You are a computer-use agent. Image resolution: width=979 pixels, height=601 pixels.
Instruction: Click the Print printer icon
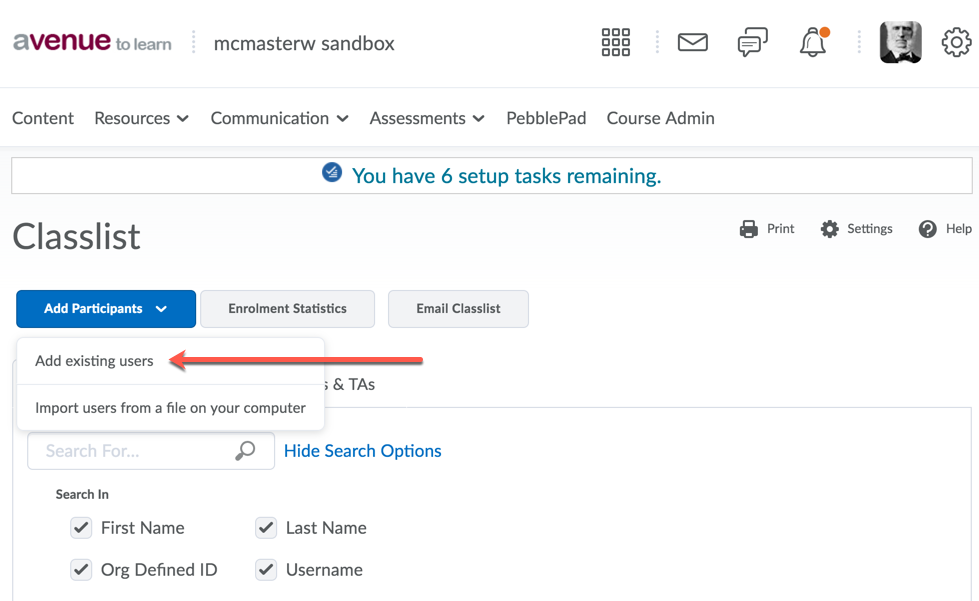coord(749,229)
